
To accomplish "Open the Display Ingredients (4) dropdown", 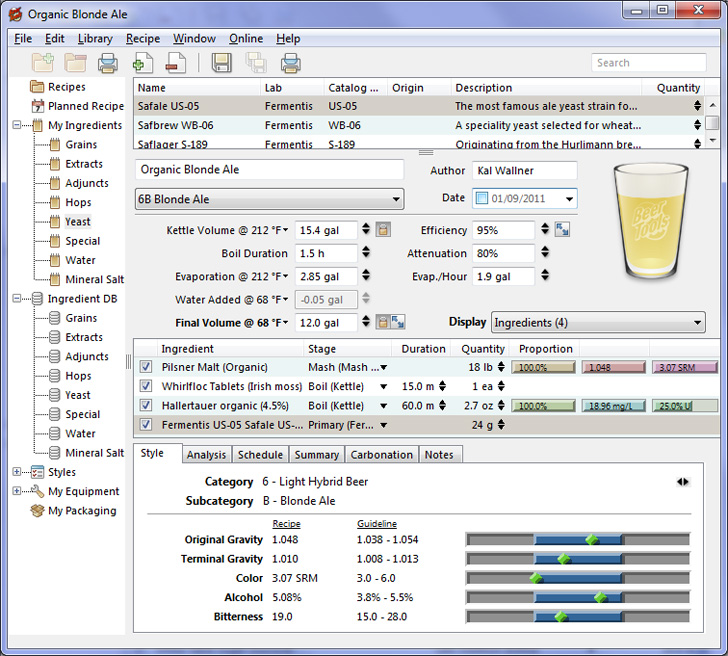I will pyautogui.click(x=597, y=322).
